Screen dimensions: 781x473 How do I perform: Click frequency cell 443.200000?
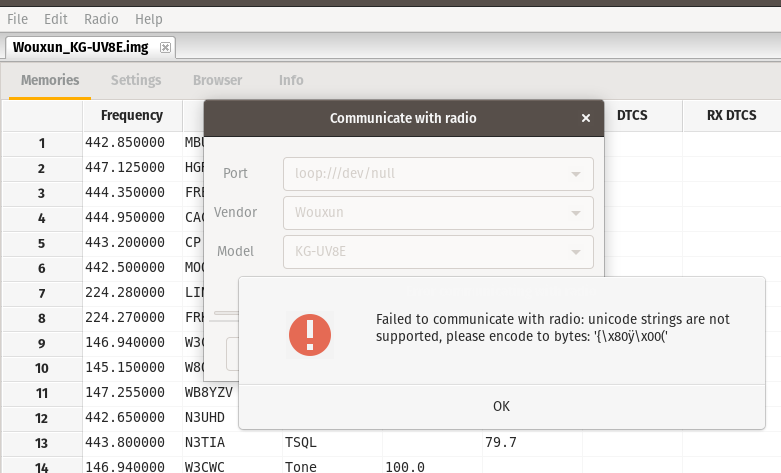pos(132,242)
